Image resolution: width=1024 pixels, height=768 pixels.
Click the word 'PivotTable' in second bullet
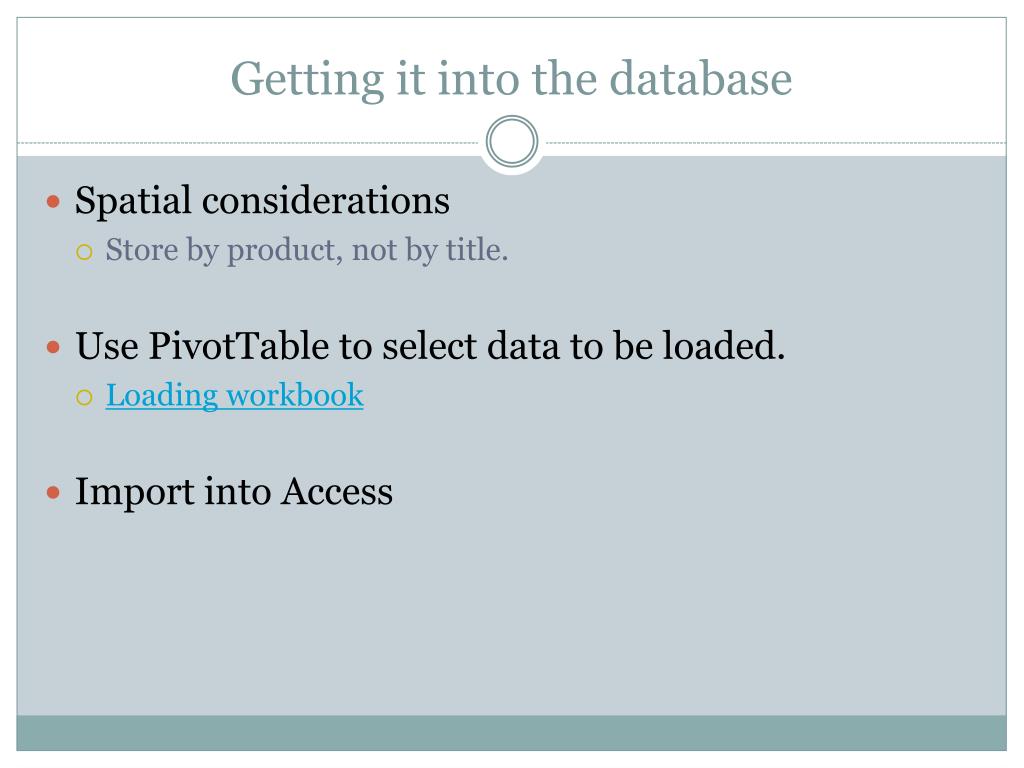click(238, 345)
